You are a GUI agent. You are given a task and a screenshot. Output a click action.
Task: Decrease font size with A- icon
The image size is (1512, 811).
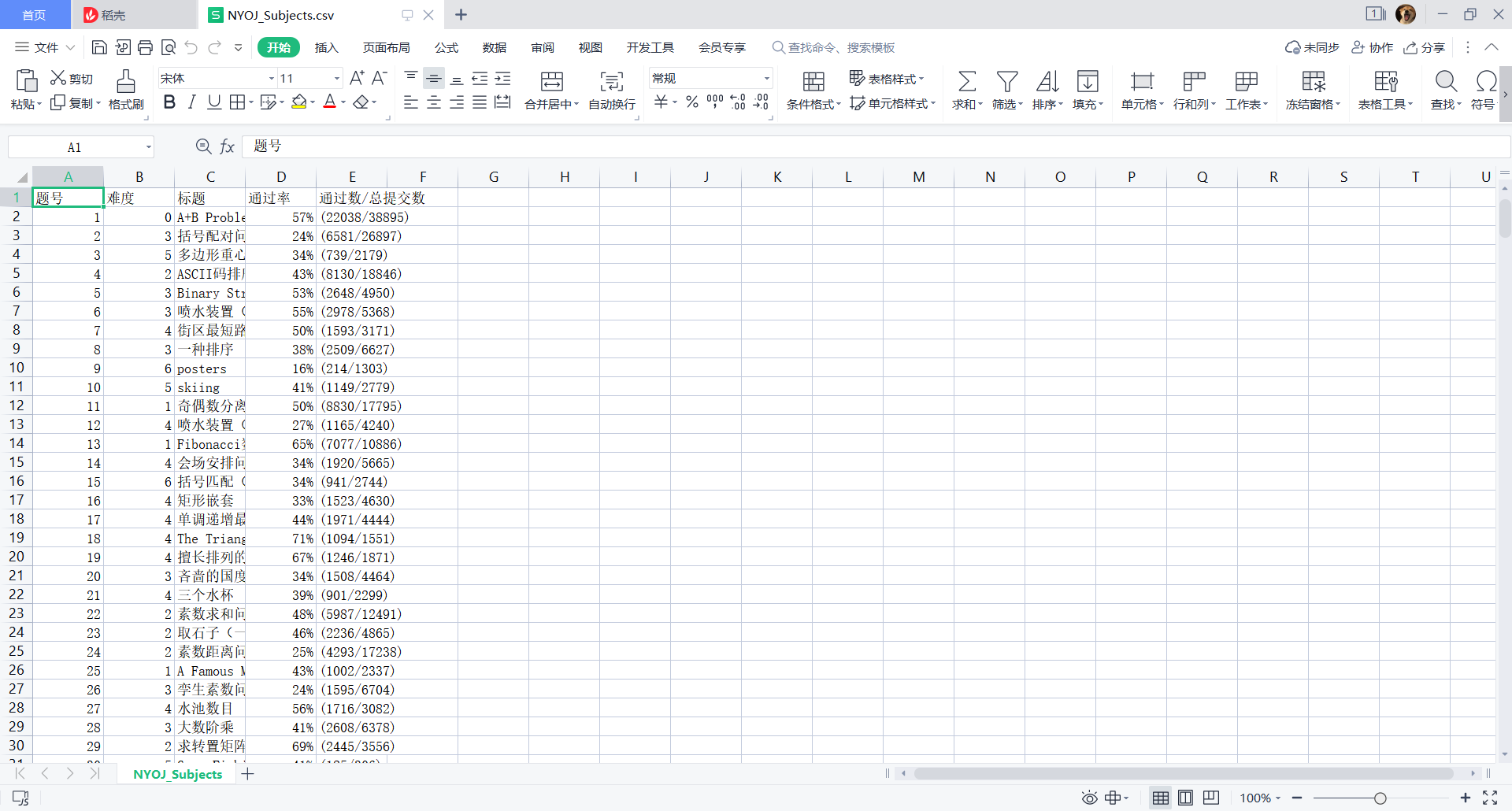coord(379,78)
